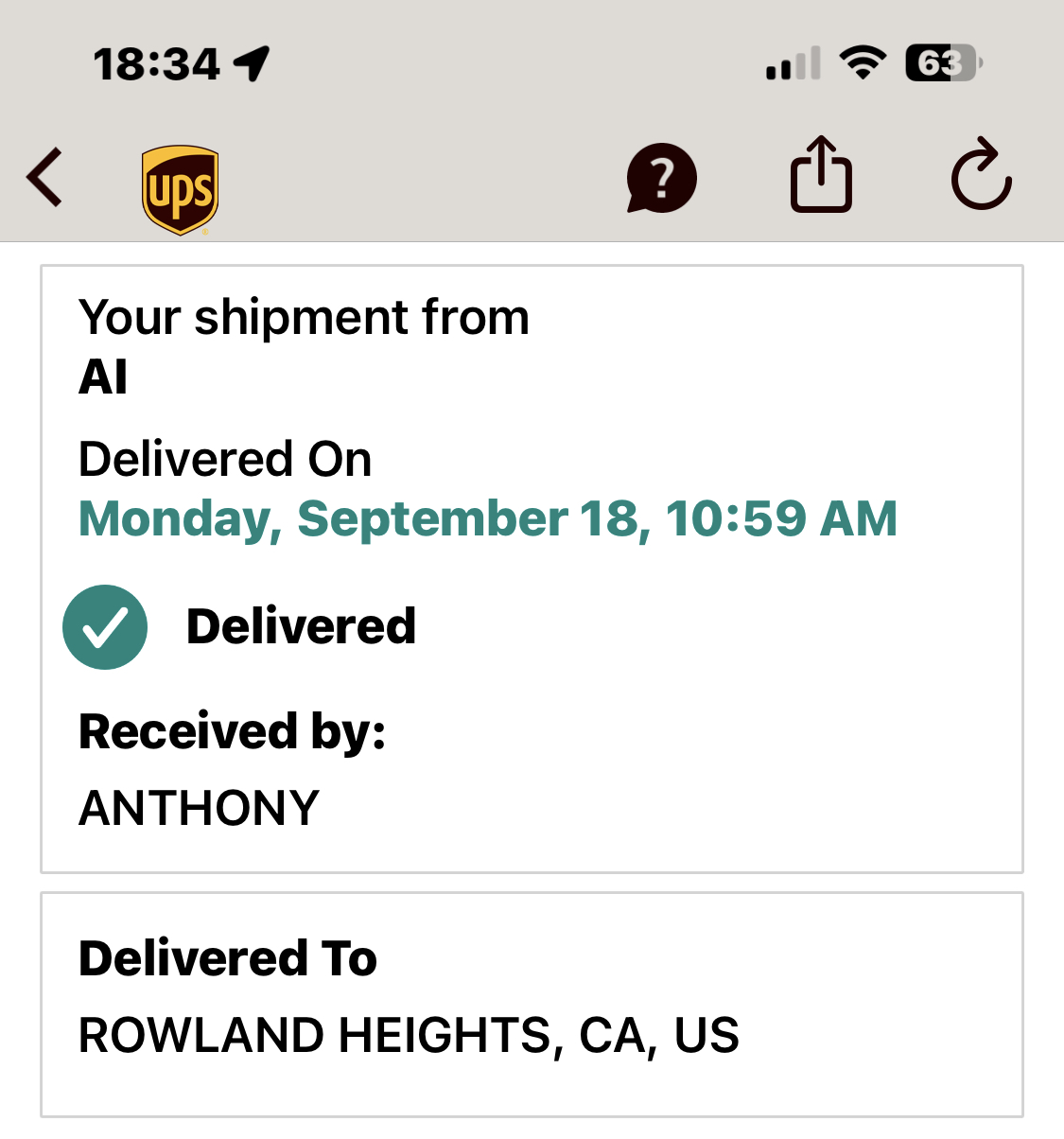
Task: Tap the recipient name ANTHONY
Action: 200,808
